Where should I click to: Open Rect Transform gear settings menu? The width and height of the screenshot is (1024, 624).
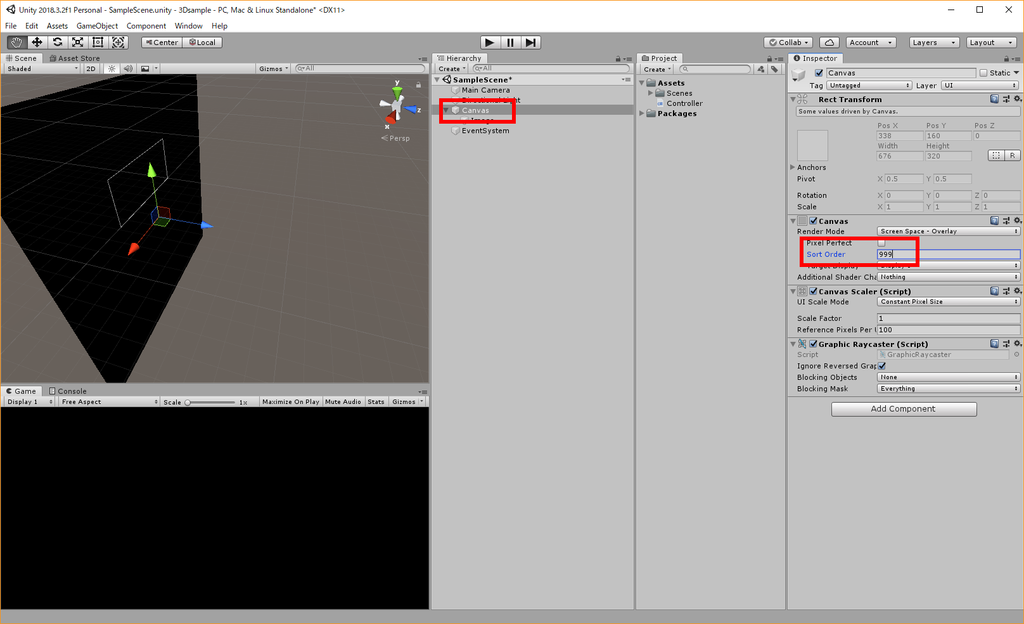tap(1017, 99)
